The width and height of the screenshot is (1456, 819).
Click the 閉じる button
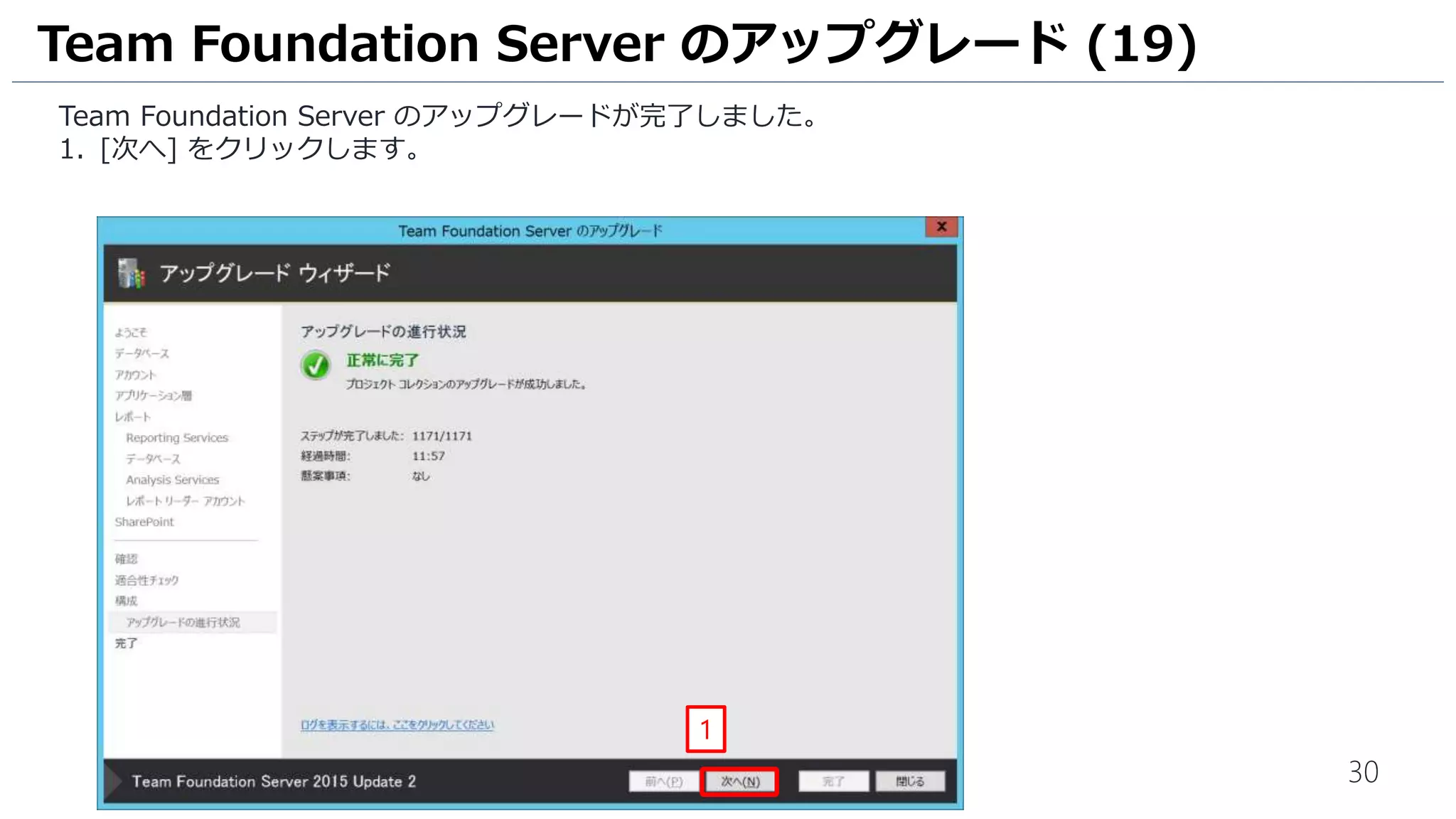(910, 781)
